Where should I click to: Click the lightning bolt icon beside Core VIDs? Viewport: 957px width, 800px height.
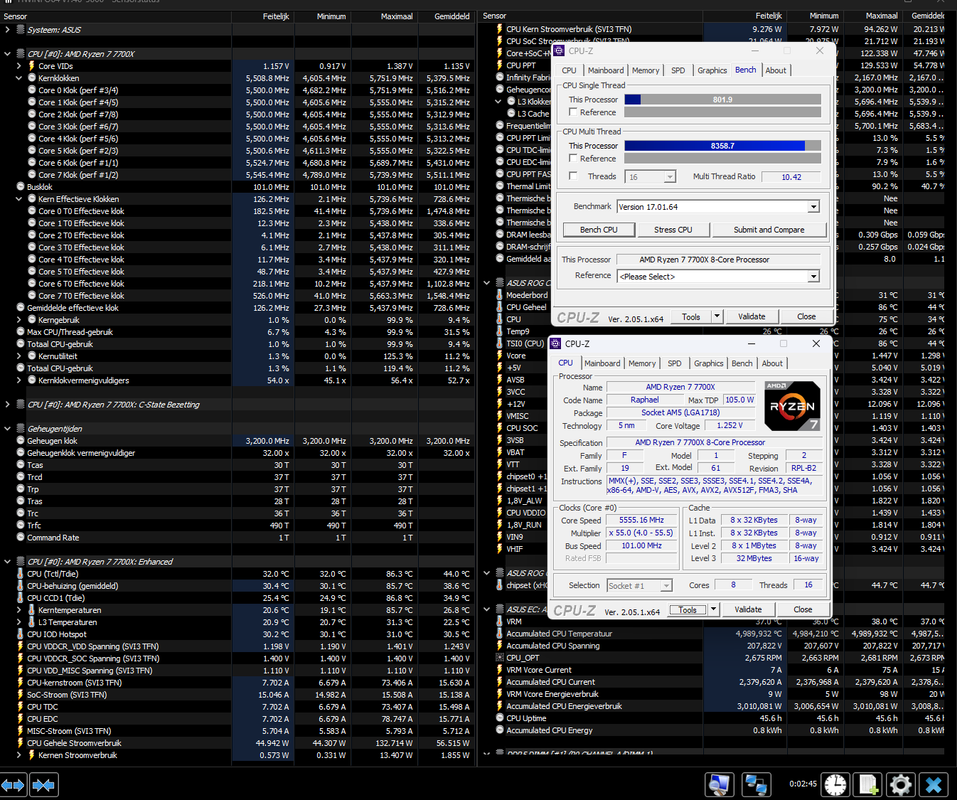(32, 66)
